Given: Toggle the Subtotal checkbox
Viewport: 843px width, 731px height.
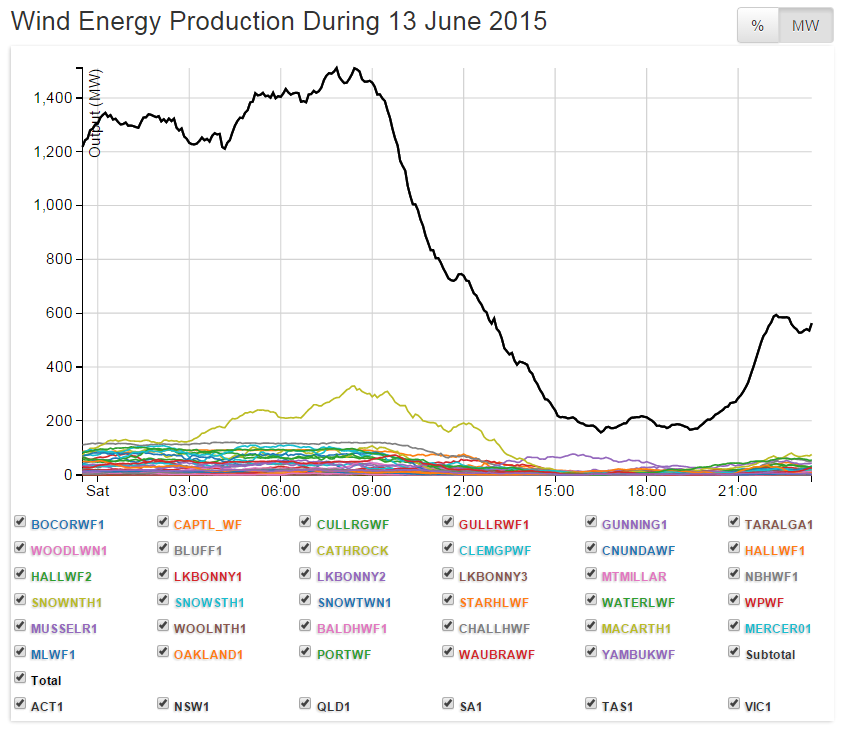Looking at the screenshot, I should [x=734, y=653].
